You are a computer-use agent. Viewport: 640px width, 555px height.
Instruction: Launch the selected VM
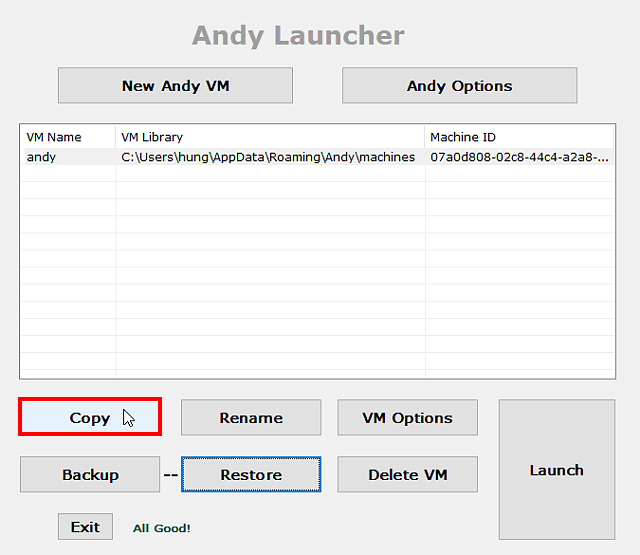point(557,469)
